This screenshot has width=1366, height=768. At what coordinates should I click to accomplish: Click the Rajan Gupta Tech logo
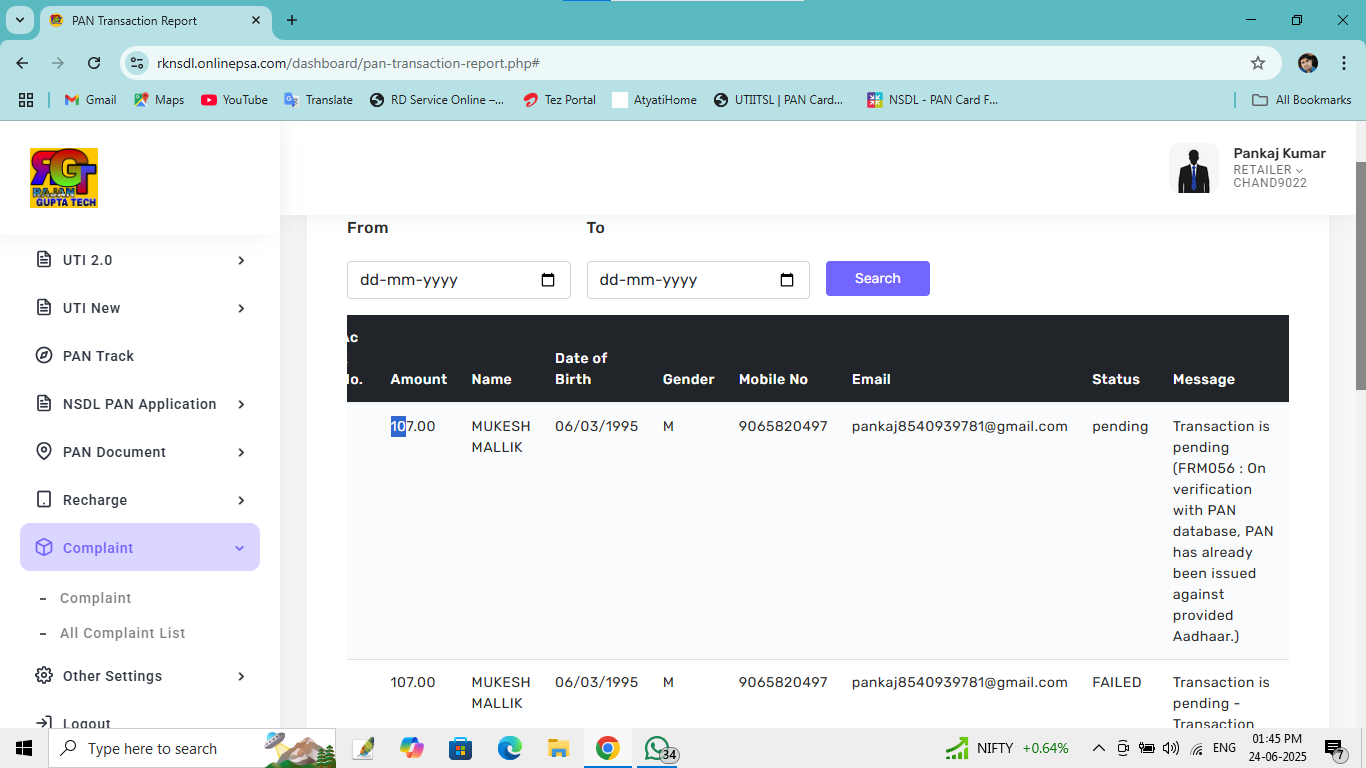pos(64,178)
